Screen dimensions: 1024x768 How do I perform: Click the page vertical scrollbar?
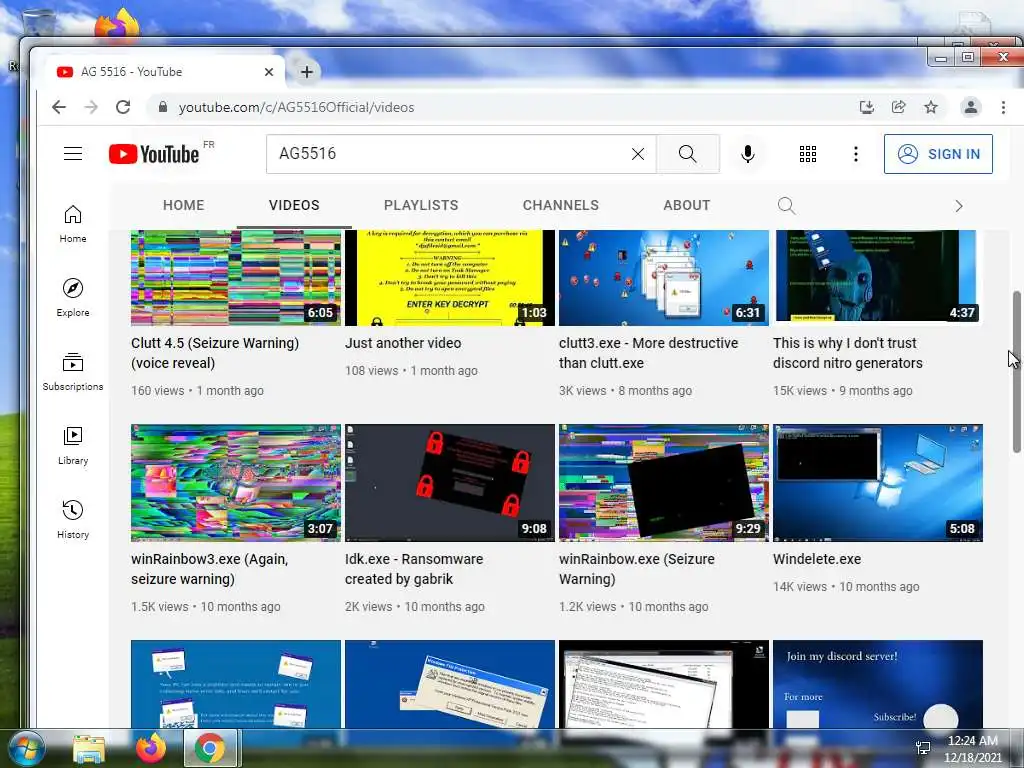(1016, 371)
